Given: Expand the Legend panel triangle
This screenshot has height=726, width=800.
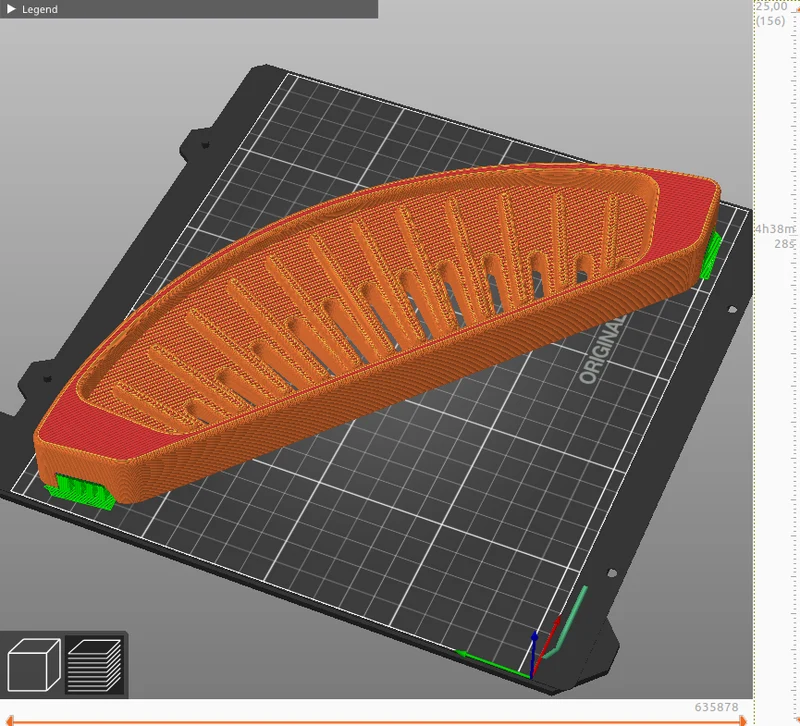Looking at the screenshot, I should pos(11,9).
